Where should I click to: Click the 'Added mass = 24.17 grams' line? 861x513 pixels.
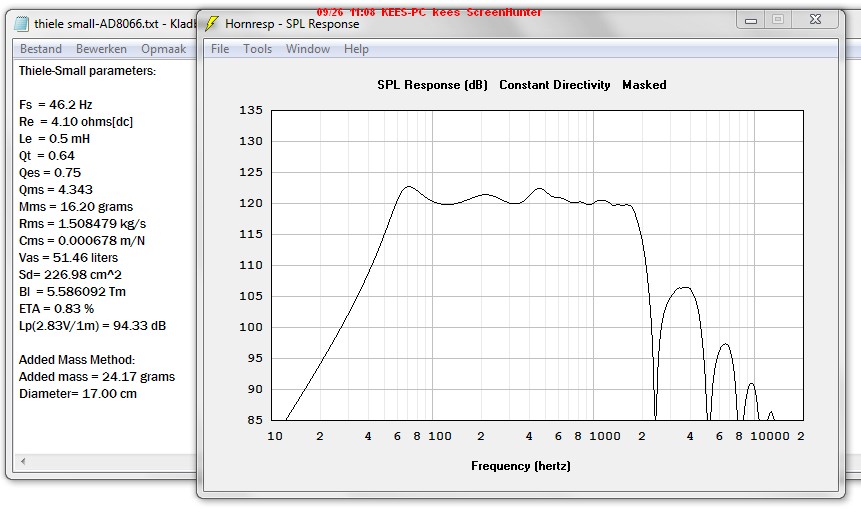pos(97,377)
